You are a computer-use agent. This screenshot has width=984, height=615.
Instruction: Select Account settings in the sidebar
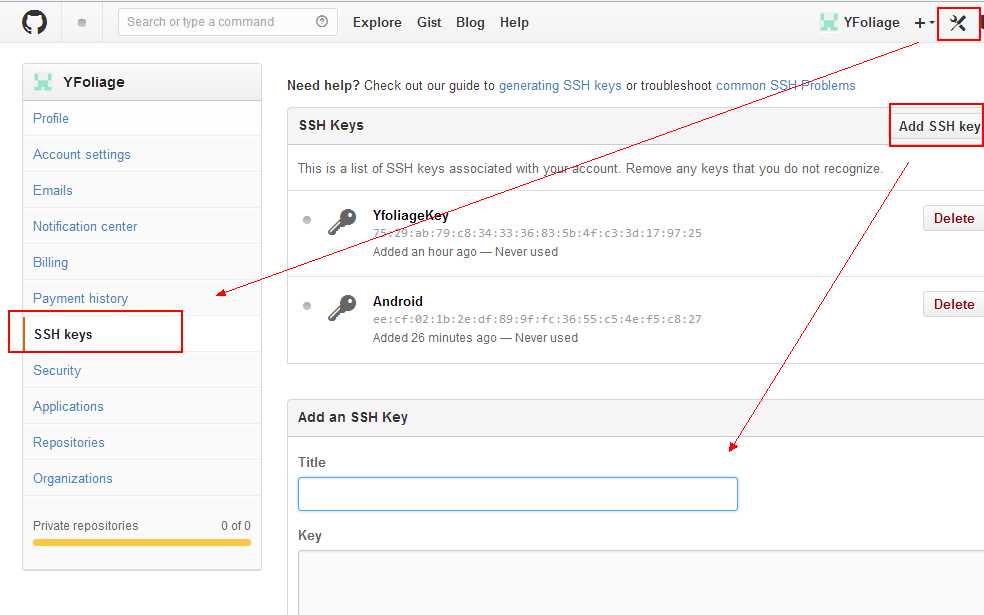(x=142, y=154)
